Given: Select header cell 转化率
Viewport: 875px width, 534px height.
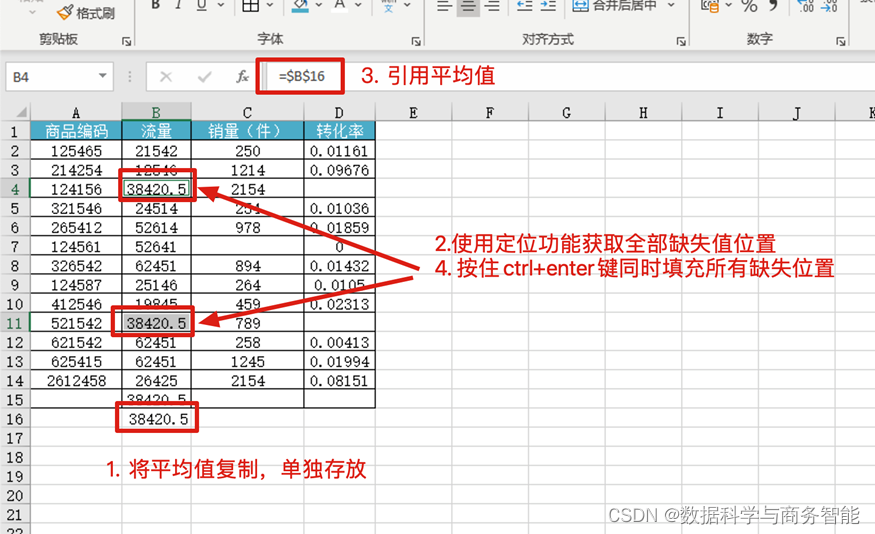Looking at the screenshot, I should (339, 131).
